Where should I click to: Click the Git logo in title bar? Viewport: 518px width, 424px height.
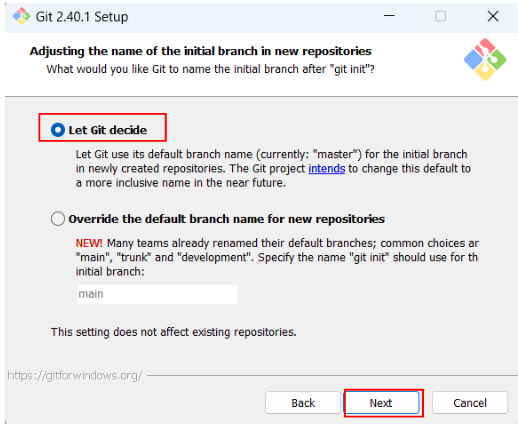click(21, 16)
